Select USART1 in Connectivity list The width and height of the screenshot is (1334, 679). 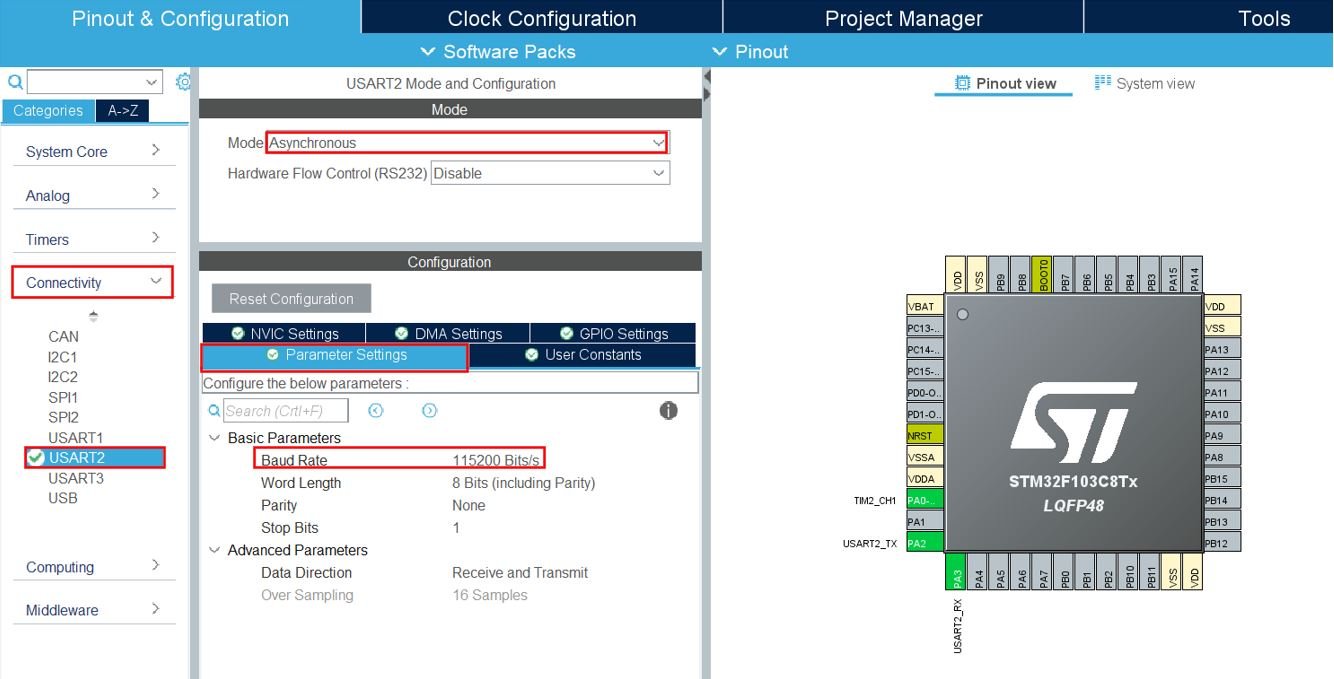click(x=76, y=438)
